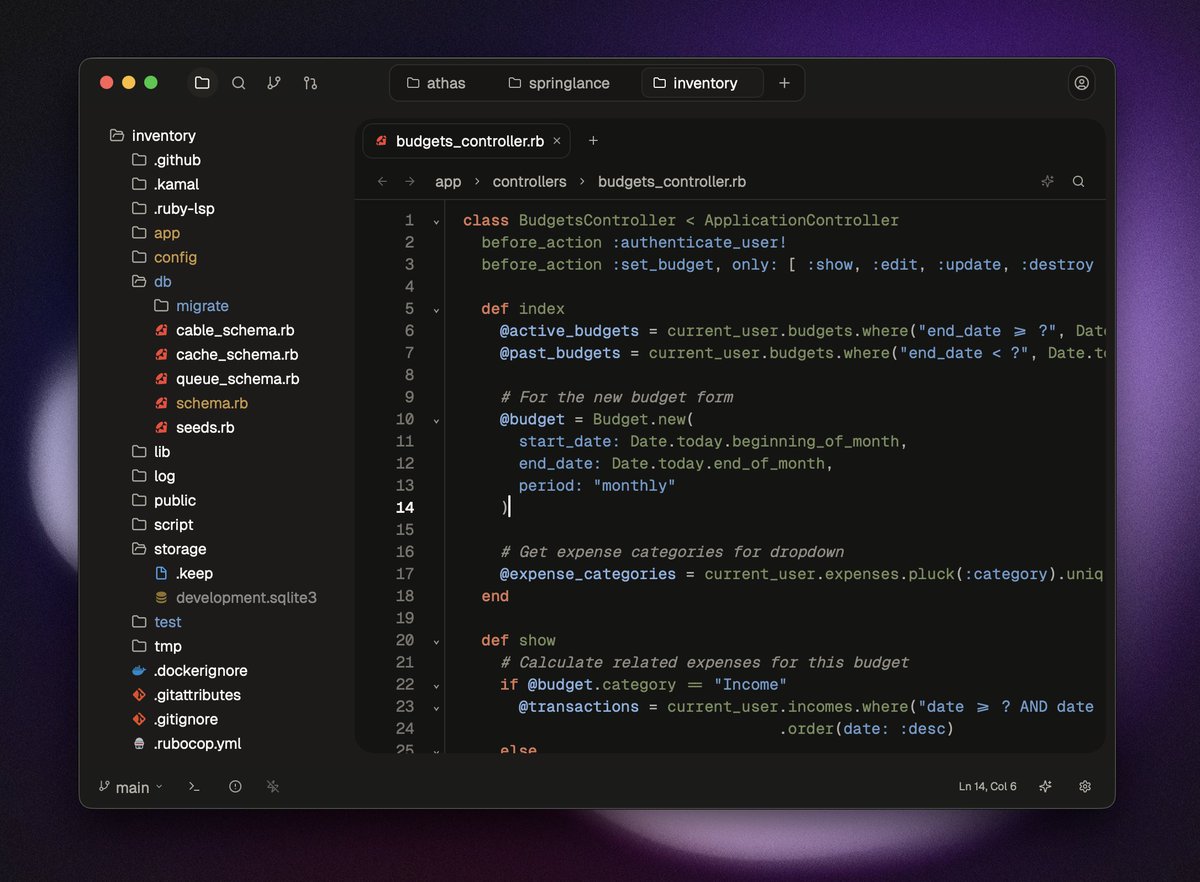Open cable_schema.rb file

click(224, 330)
